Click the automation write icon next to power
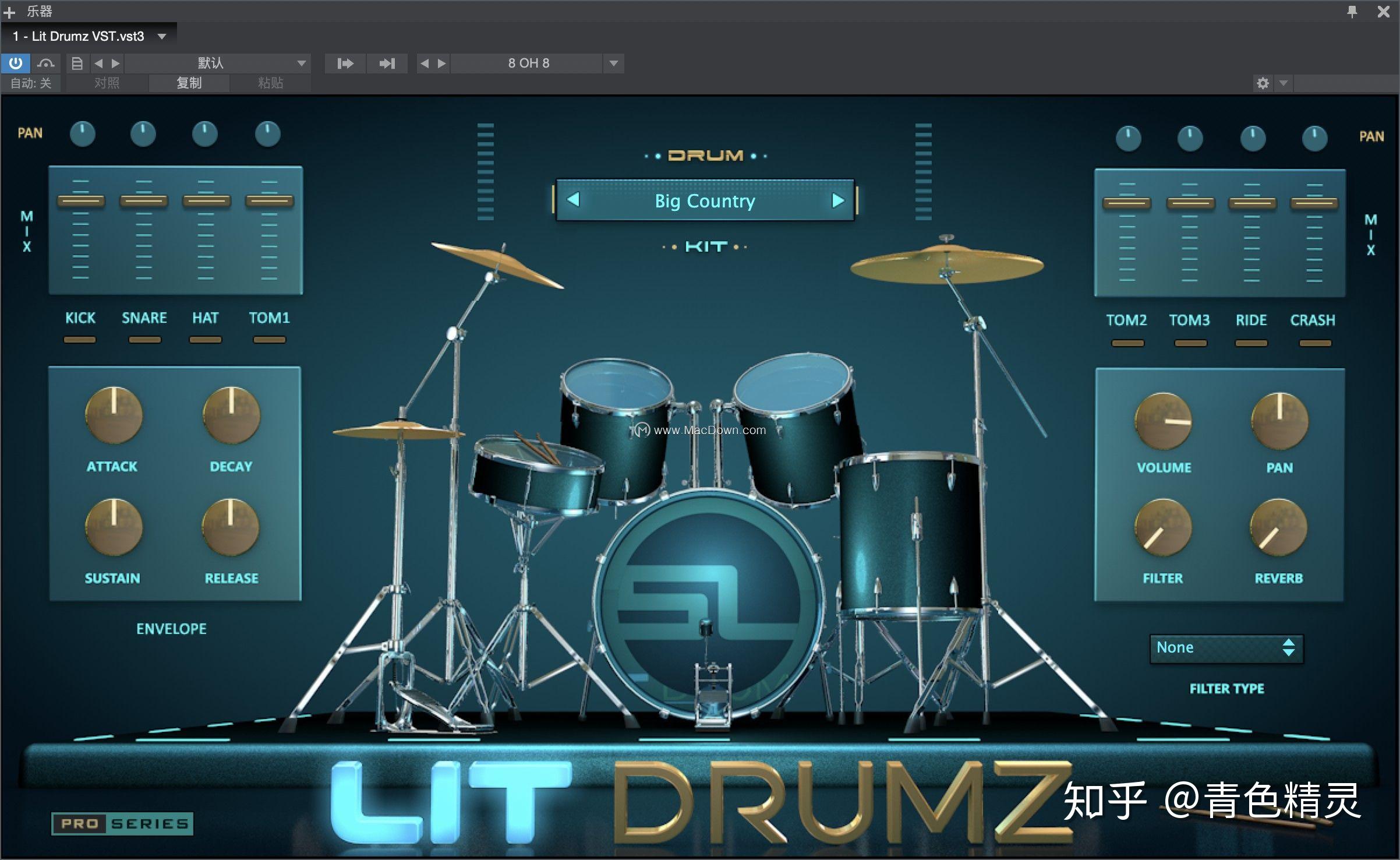Viewport: 1400px width, 860px height. (x=45, y=63)
